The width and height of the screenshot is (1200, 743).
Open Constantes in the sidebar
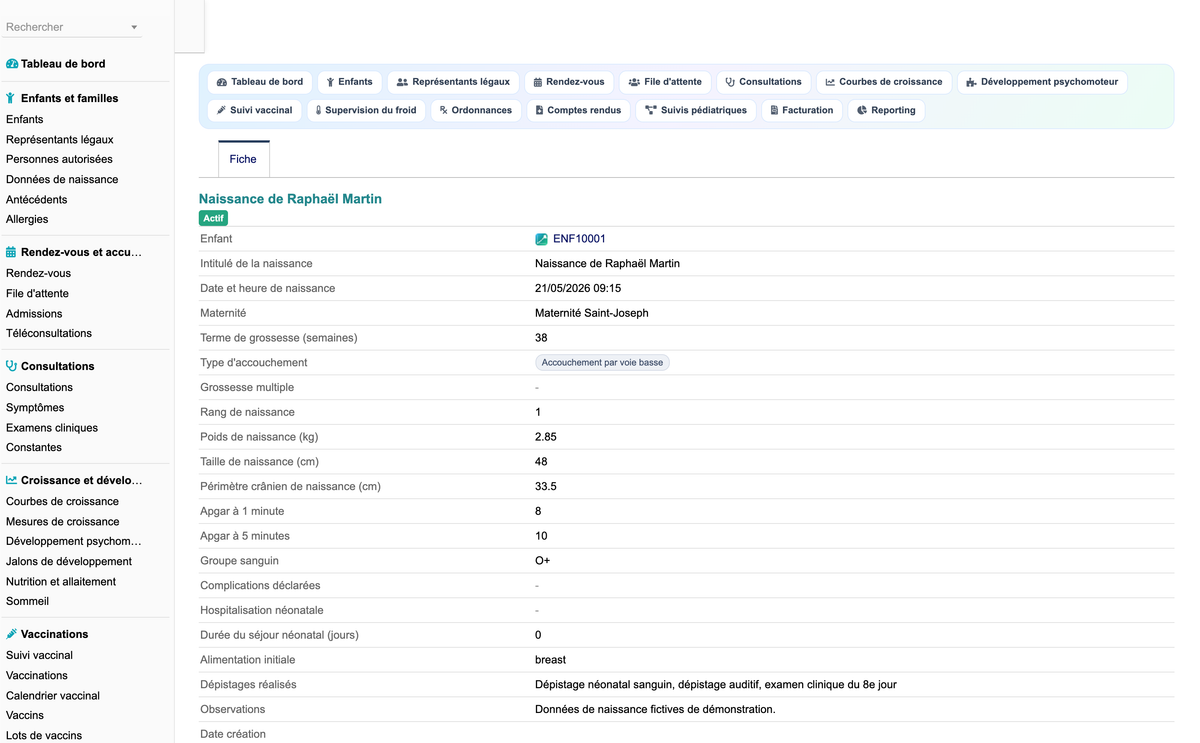coord(34,447)
